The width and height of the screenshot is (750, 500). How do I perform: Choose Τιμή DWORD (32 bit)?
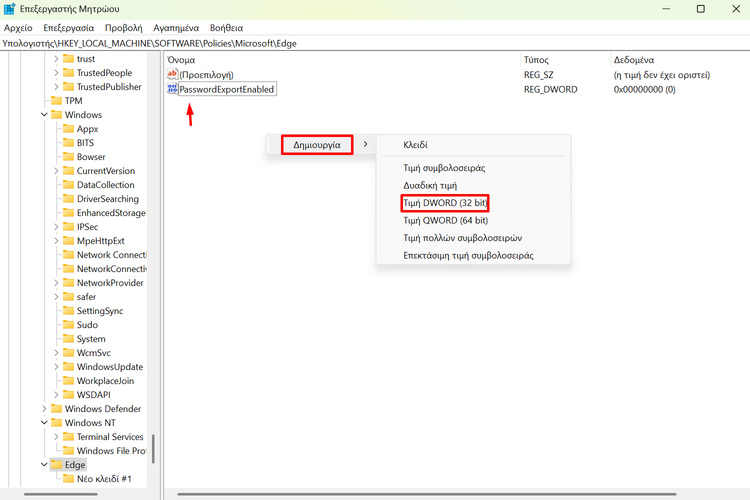(x=445, y=203)
